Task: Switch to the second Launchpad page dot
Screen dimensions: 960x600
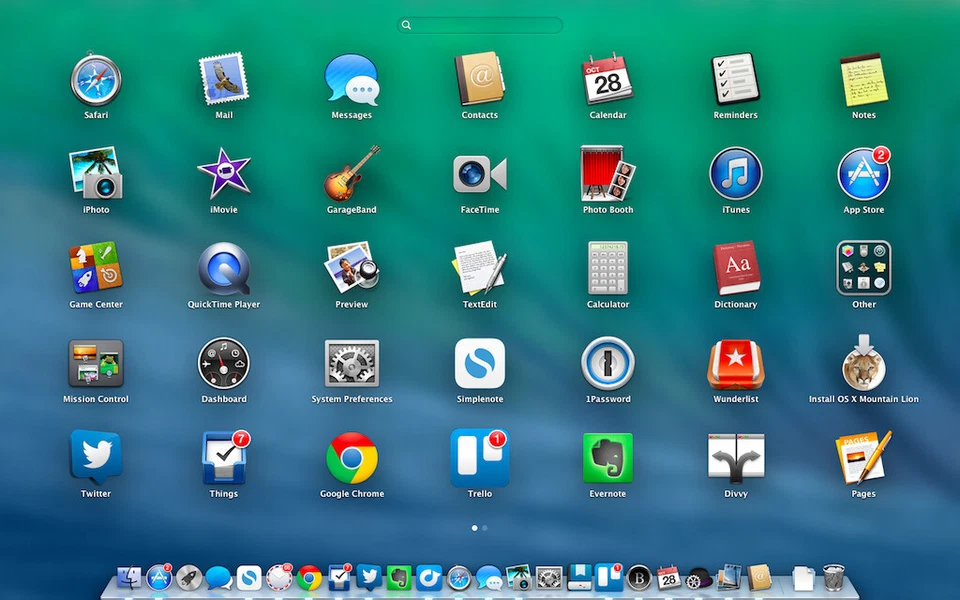Action: [486, 527]
